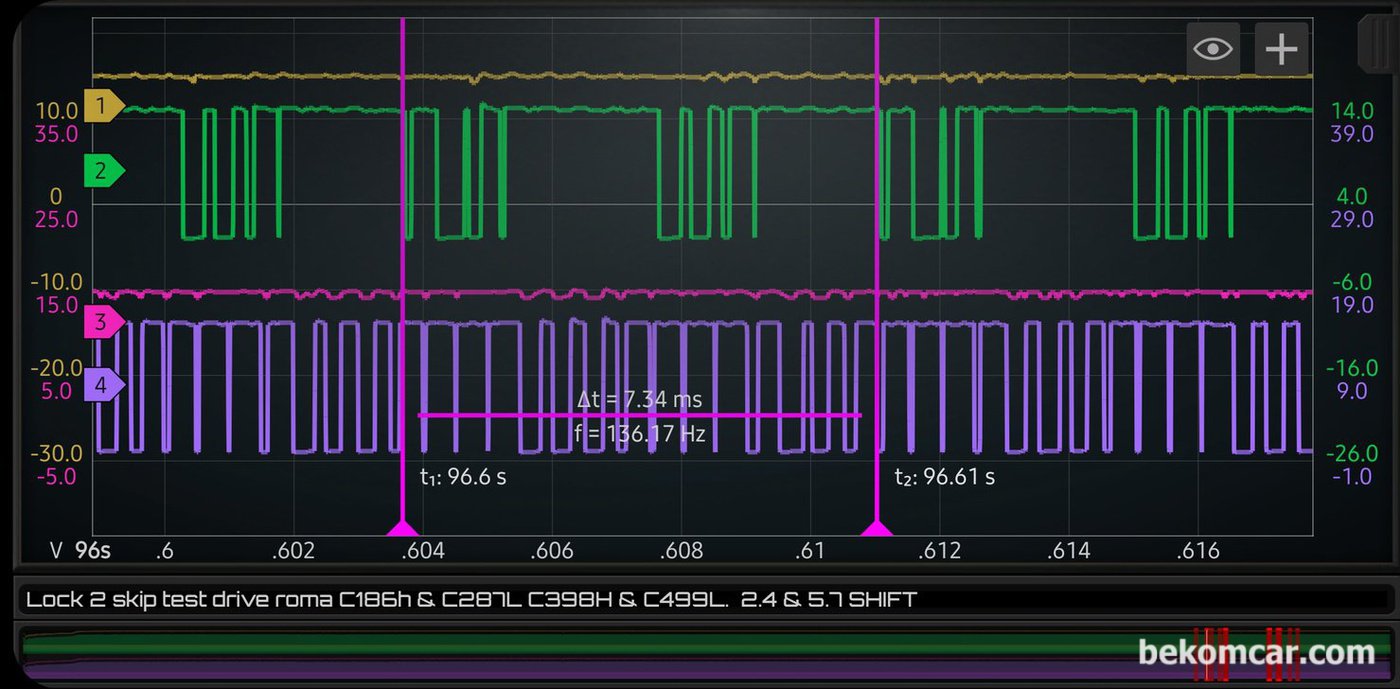This screenshot has height=689, width=1400.
Task: Click the .61 time axis tick label
Action: [810, 550]
